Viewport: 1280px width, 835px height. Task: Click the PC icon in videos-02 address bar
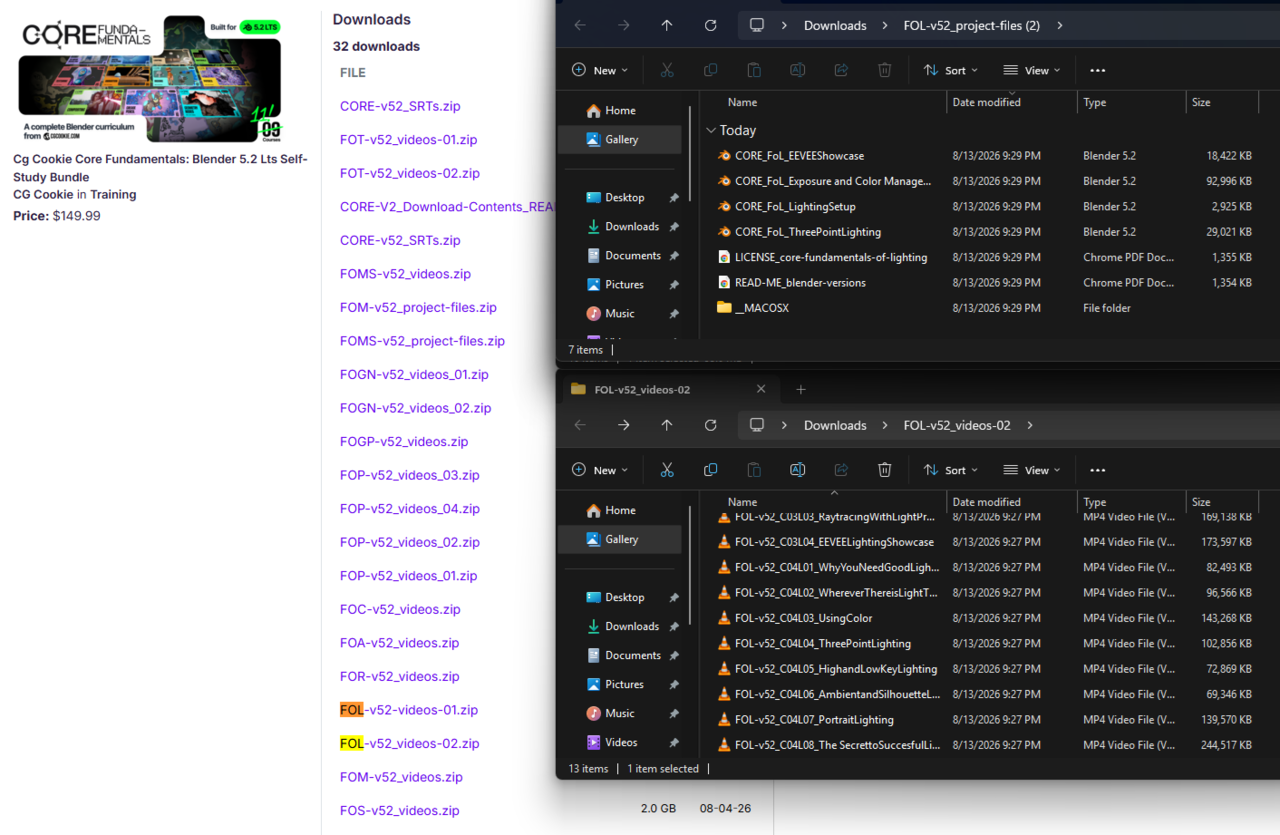click(x=757, y=425)
